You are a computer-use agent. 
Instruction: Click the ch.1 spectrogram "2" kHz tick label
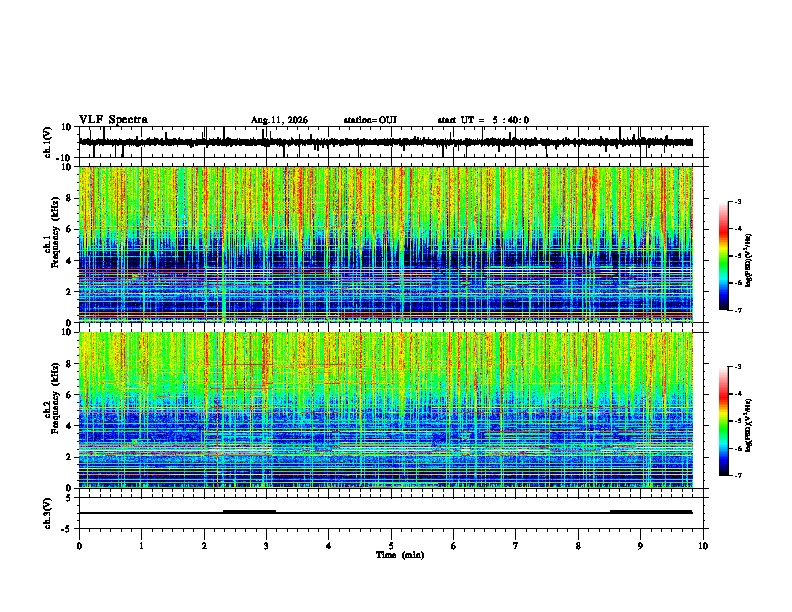pyautogui.click(x=69, y=291)
